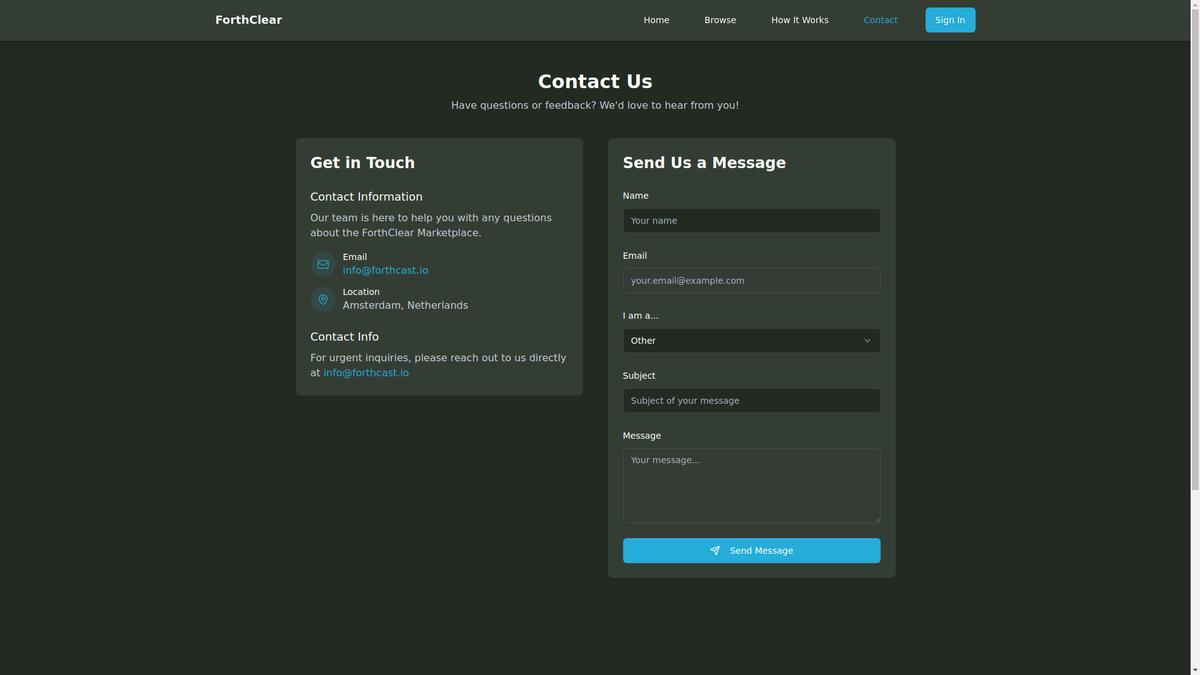Click into the Email input field
Image resolution: width=1200 pixels, height=675 pixels.
point(750,281)
